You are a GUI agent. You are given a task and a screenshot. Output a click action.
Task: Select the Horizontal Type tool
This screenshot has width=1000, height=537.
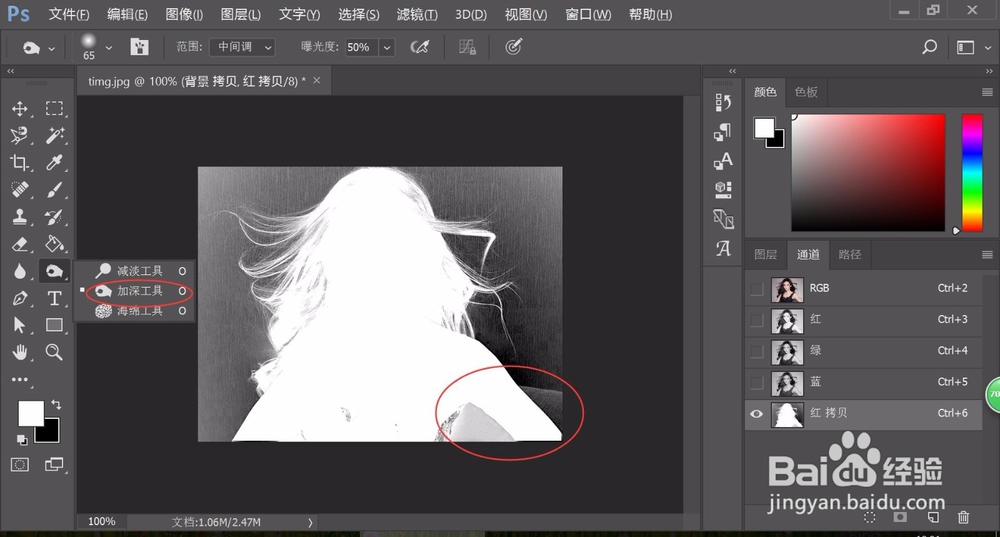pyautogui.click(x=54, y=298)
